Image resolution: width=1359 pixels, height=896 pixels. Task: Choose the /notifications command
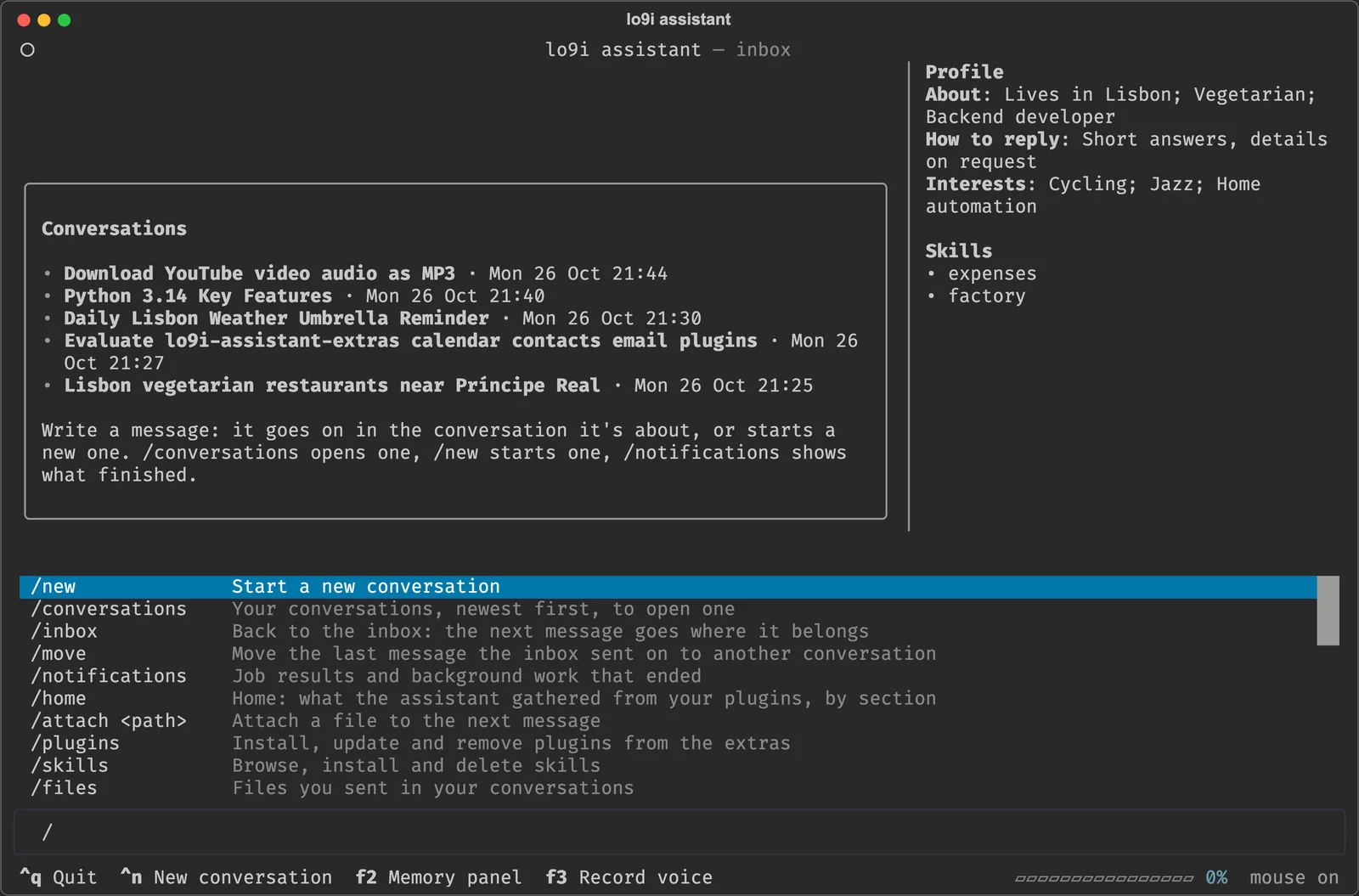668,676
